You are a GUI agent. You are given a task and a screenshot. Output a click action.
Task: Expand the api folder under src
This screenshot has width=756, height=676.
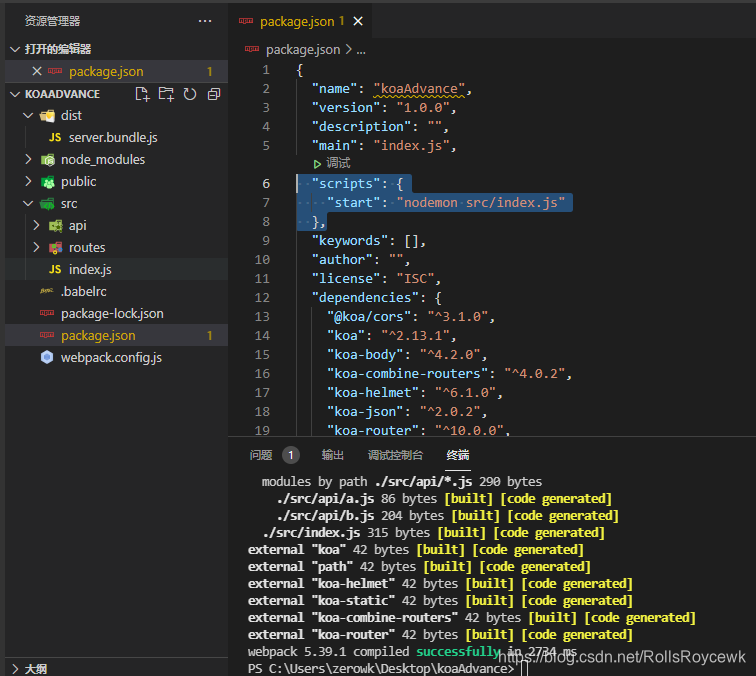tap(36, 226)
